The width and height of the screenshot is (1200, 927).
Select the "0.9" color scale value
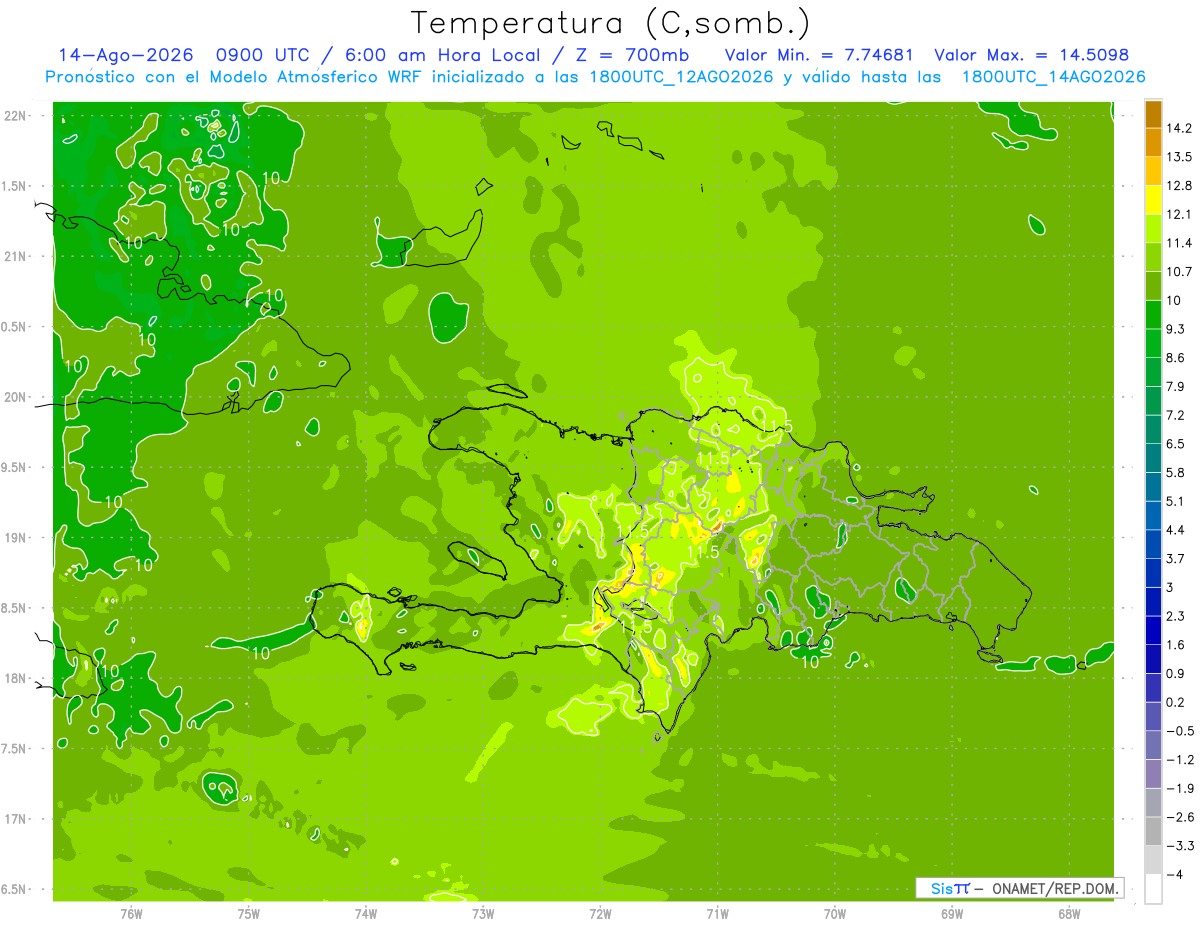click(x=1176, y=674)
